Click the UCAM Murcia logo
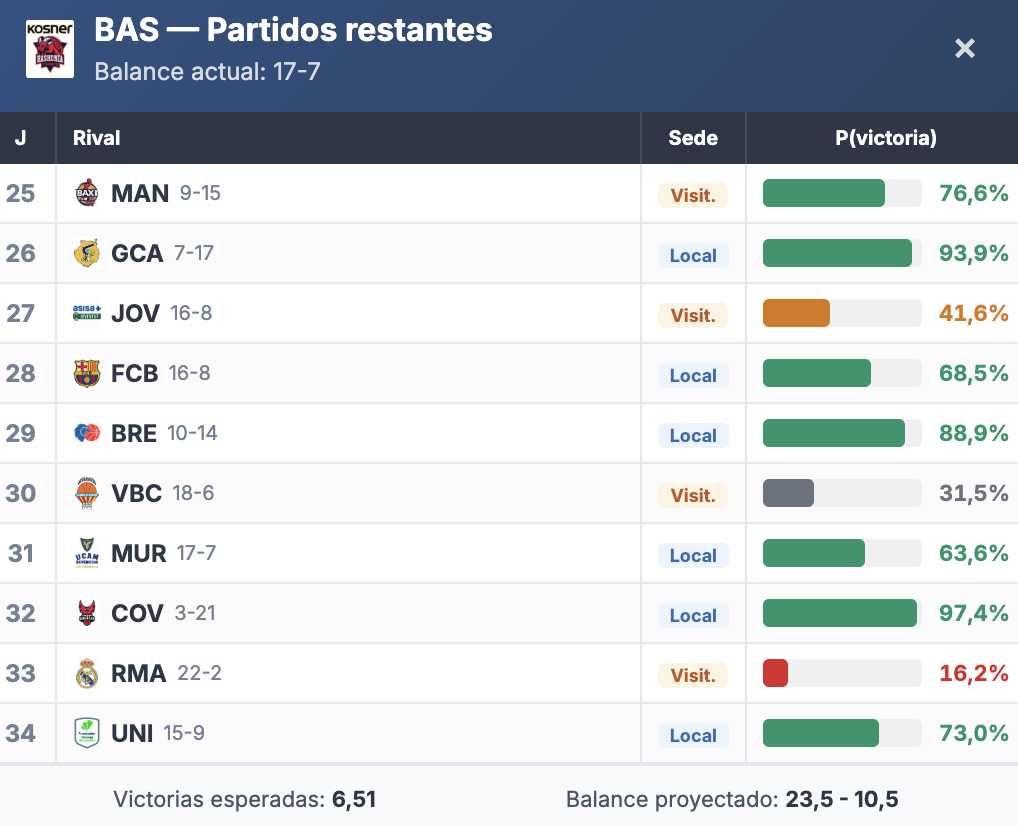This screenshot has height=826, width=1018. coord(87,553)
